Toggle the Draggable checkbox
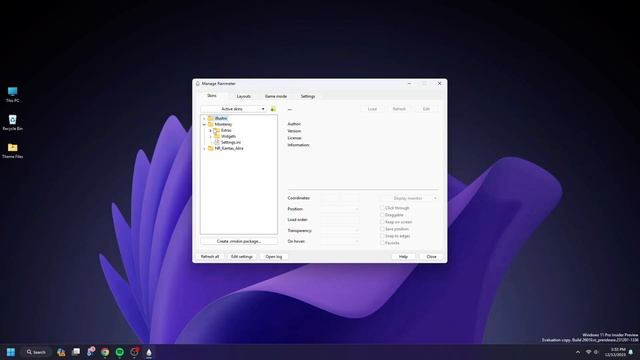640x360 pixels. 382,215
